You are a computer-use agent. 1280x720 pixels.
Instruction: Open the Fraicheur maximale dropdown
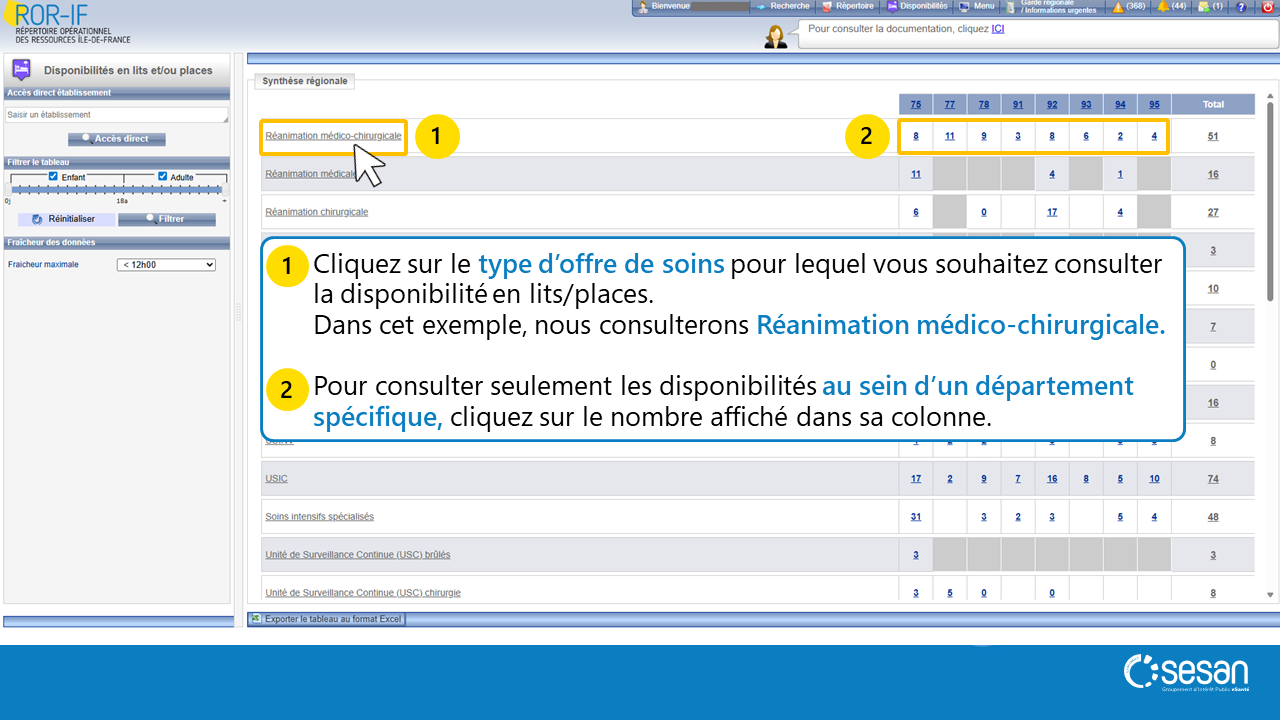coord(166,265)
